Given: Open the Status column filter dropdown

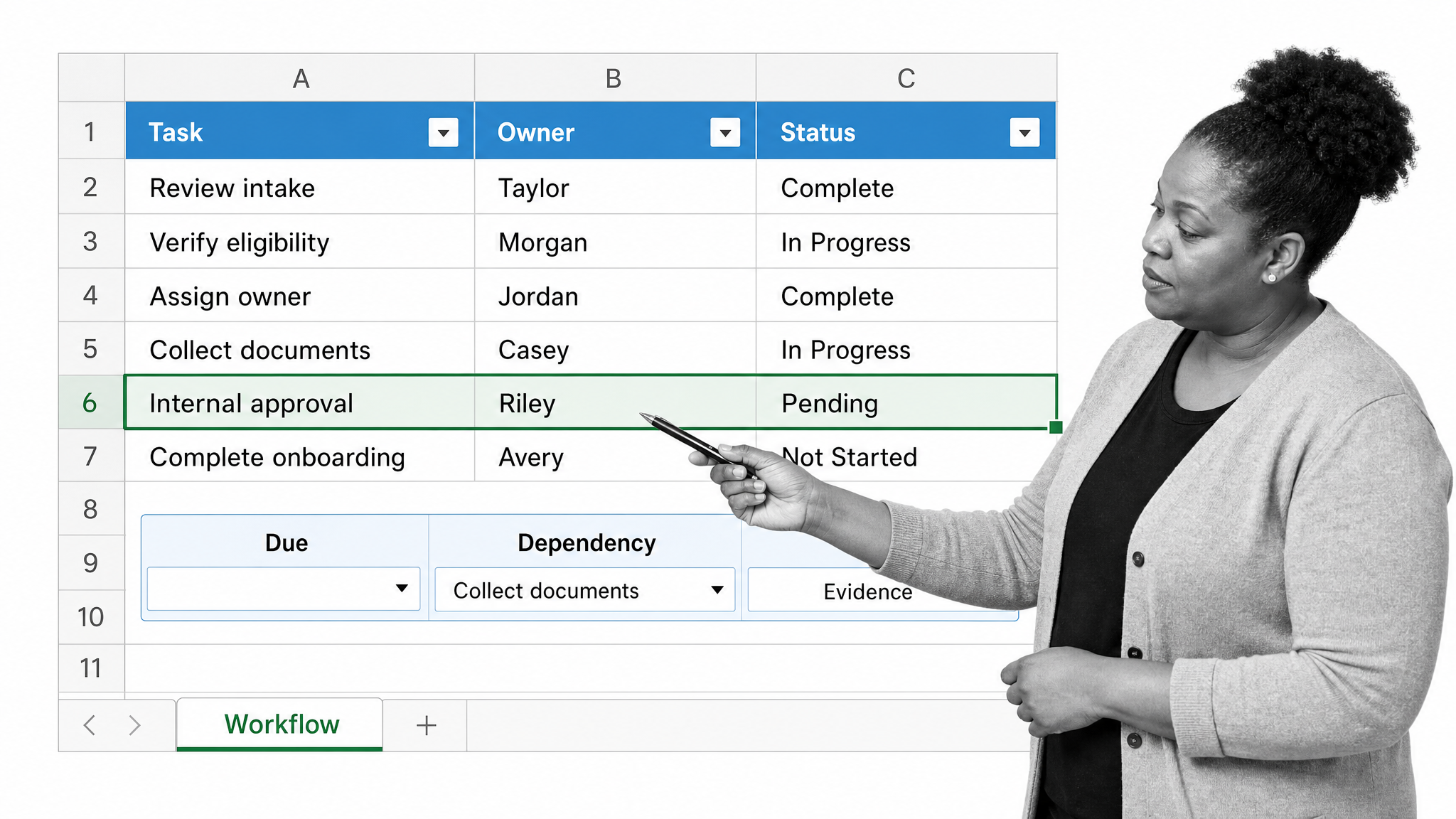Looking at the screenshot, I should [x=1024, y=132].
